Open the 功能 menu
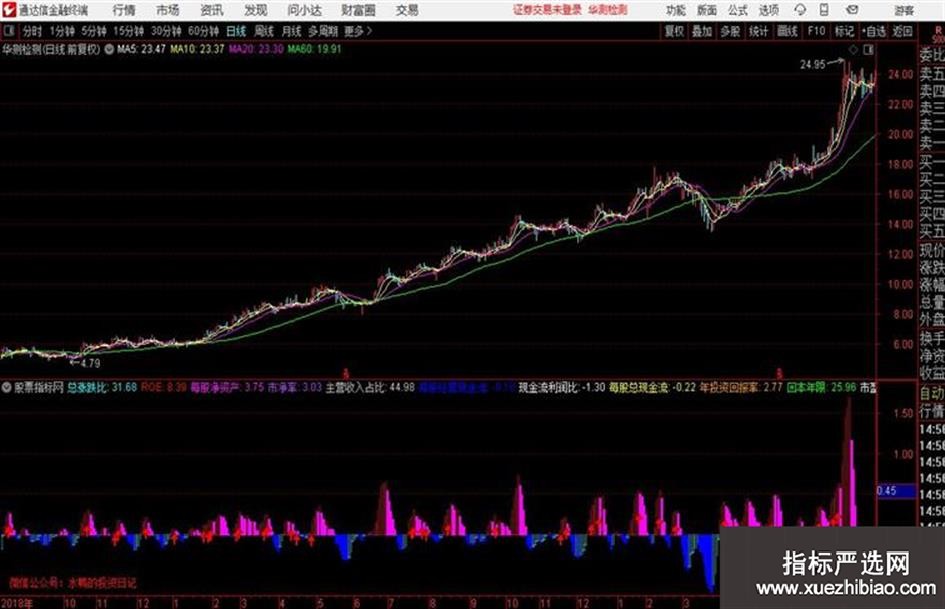The height and width of the screenshot is (609, 945). [676, 10]
